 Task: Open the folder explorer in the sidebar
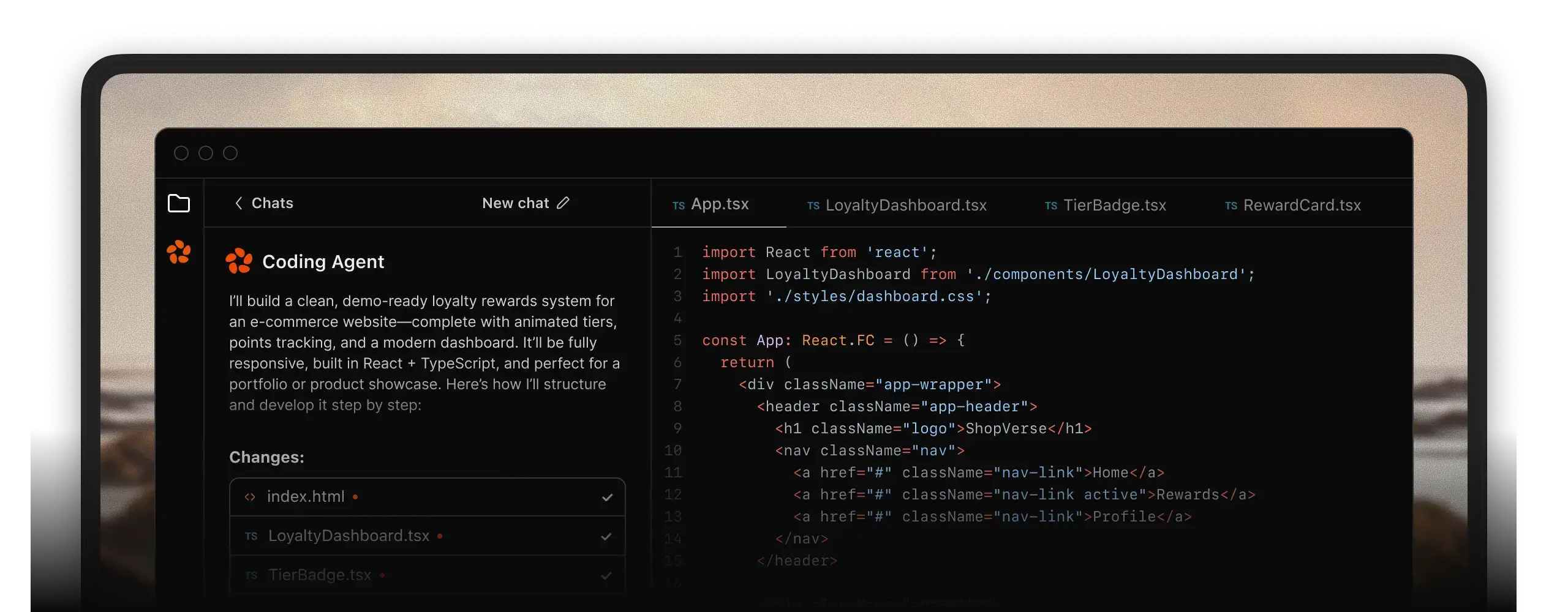point(179,203)
